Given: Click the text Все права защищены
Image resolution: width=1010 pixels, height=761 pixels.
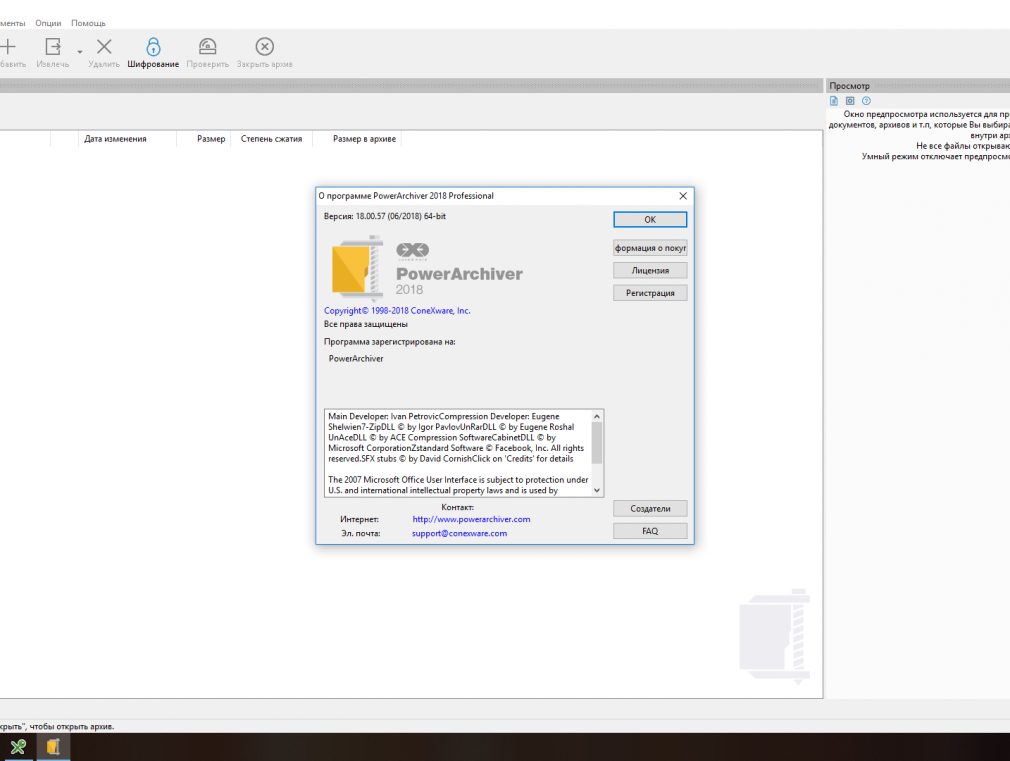Looking at the screenshot, I should (366, 325).
